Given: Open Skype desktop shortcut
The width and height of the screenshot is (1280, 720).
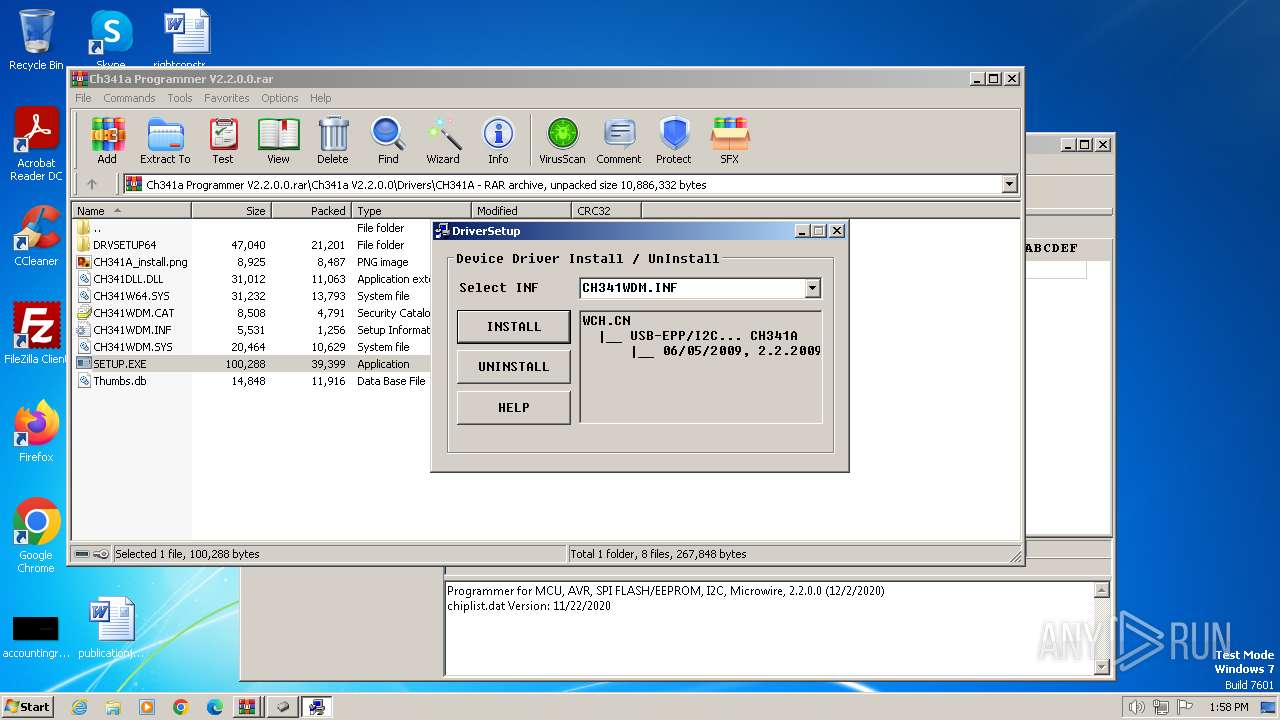Looking at the screenshot, I should pos(110,40).
